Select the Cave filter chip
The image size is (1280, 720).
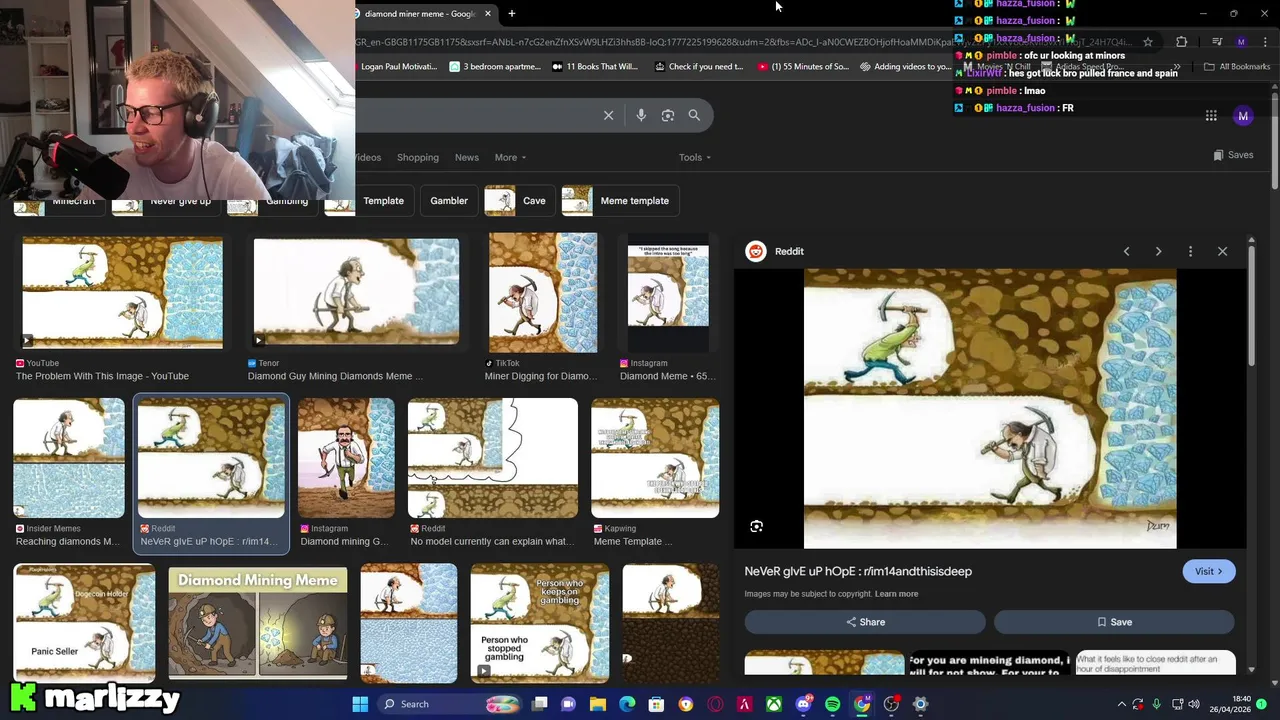(518, 201)
